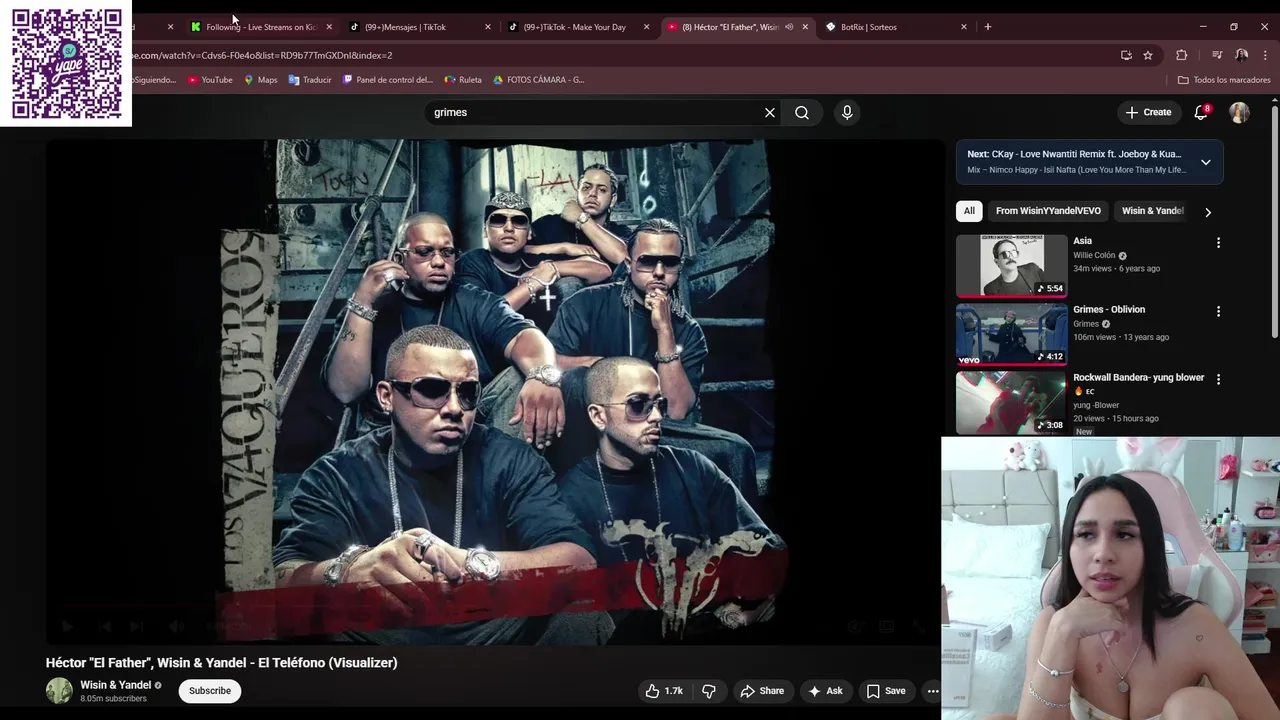Close the TikTok Mensajes tab
This screenshot has height=720, width=1280.
[x=488, y=27]
